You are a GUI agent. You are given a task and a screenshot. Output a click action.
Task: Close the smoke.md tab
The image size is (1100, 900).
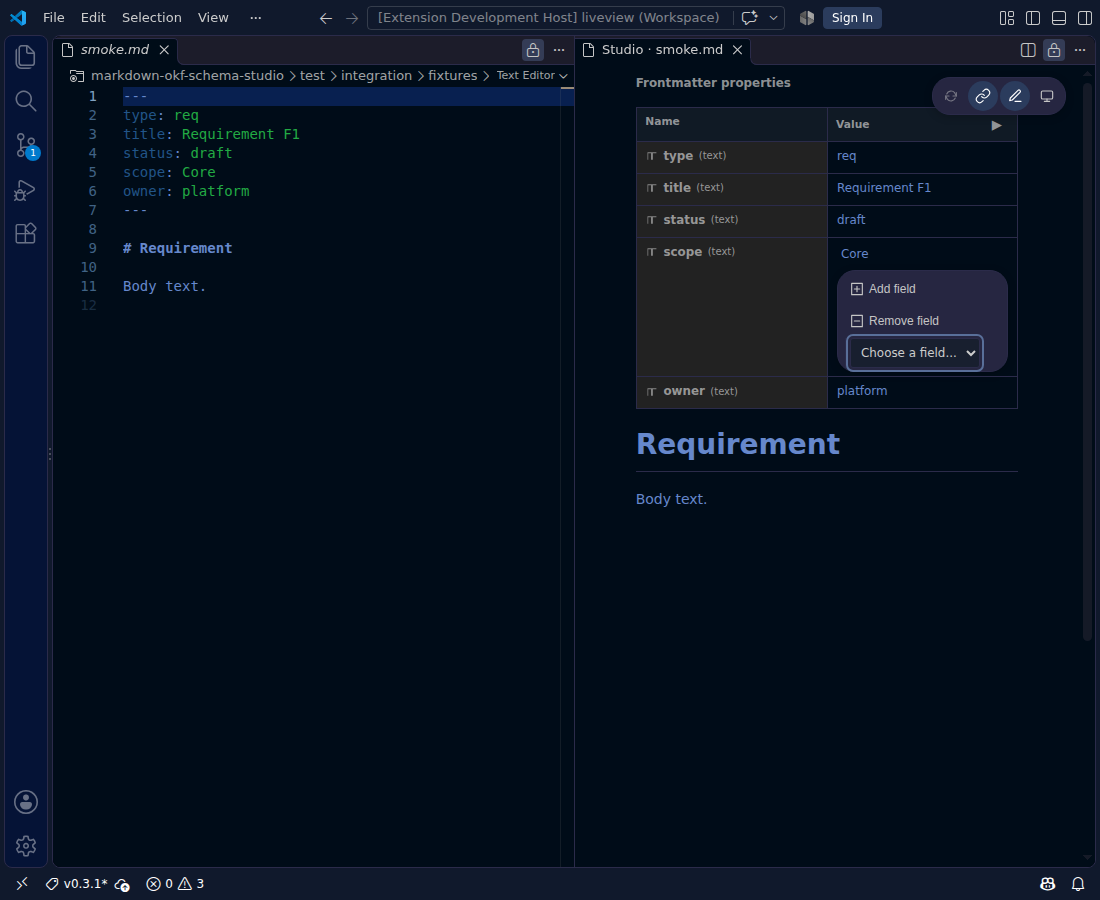pos(164,50)
